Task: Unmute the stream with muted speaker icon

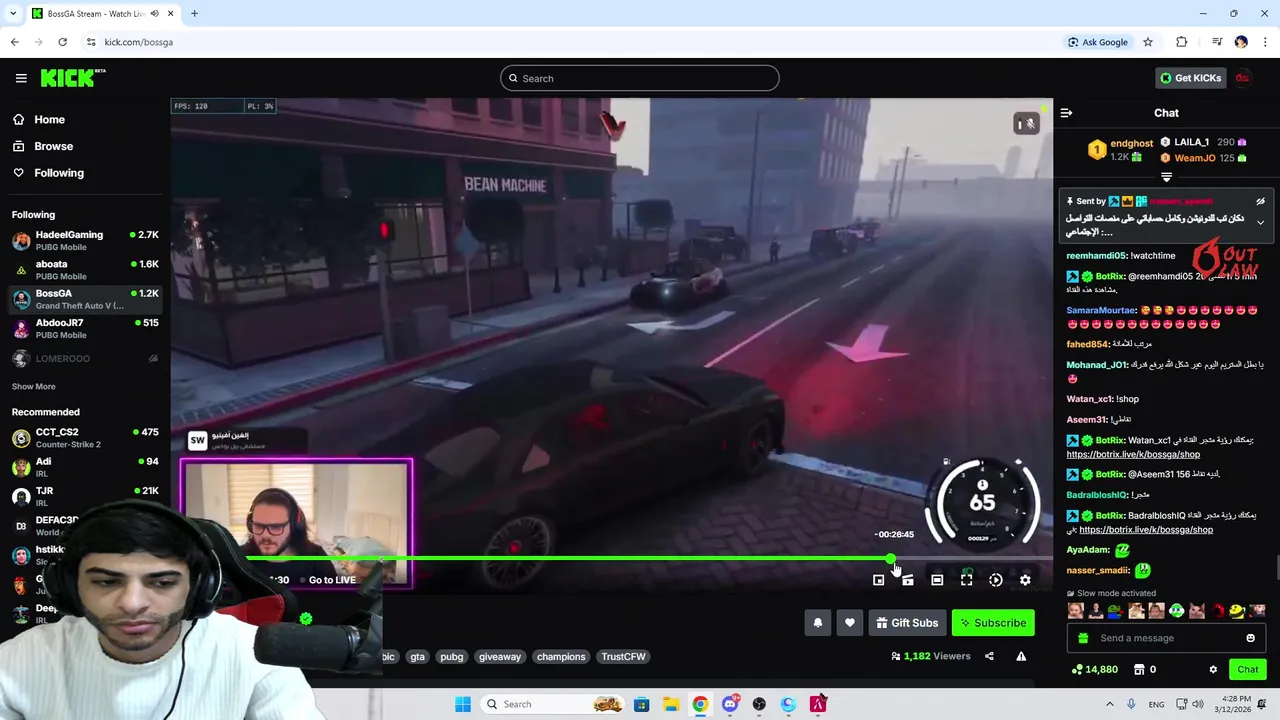Action: click(x=1026, y=123)
